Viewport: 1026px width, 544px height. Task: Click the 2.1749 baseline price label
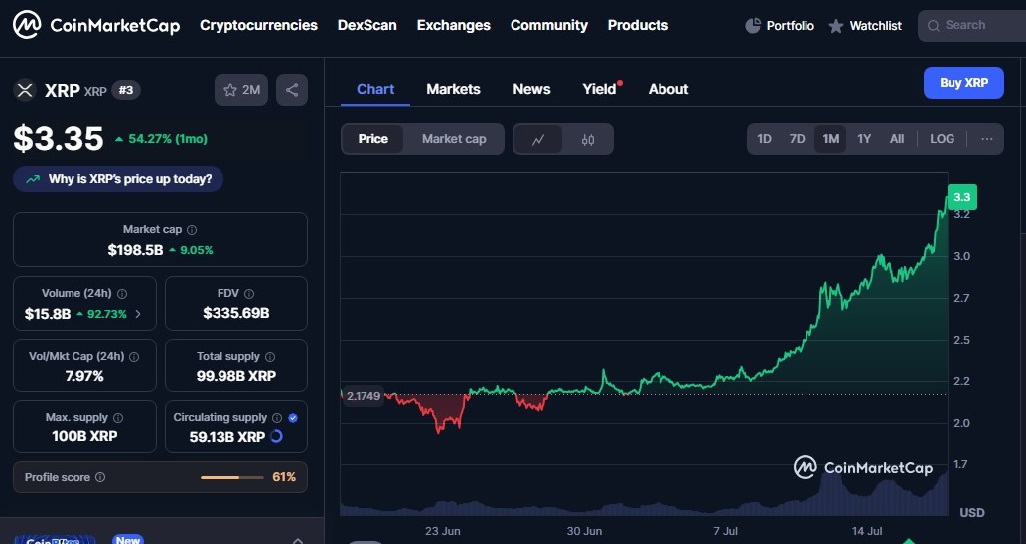click(x=363, y=396)
